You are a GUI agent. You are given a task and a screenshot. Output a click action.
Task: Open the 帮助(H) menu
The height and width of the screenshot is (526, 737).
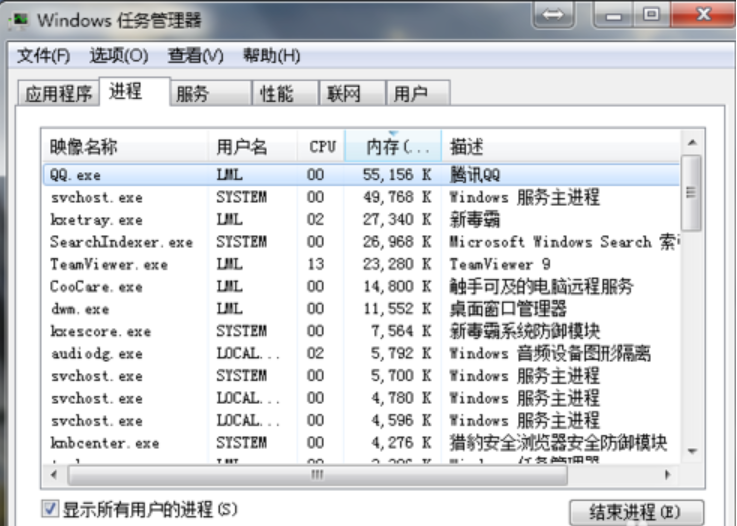(x=271, y=55)
